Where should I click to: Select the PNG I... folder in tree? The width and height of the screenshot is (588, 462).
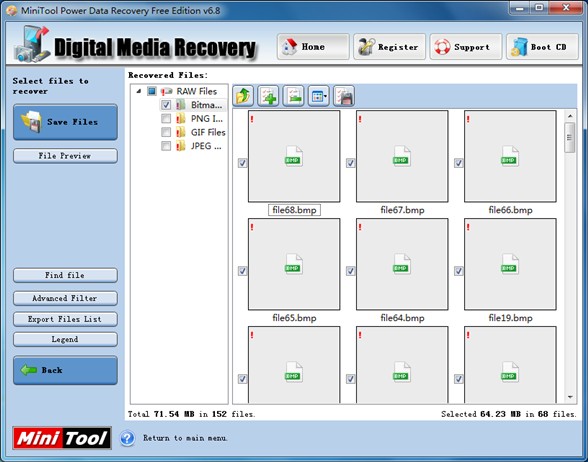[207, 119]
